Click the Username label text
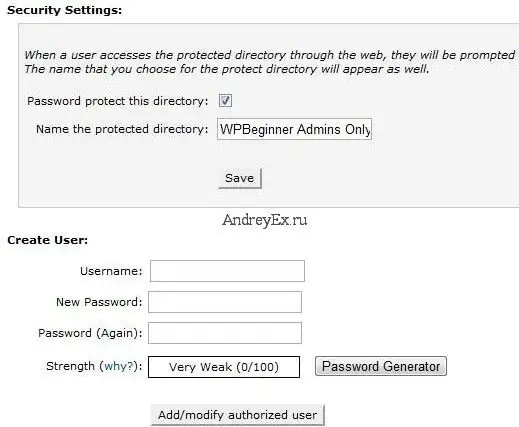This screenshot has height=427, width=519. pos(111,271)
